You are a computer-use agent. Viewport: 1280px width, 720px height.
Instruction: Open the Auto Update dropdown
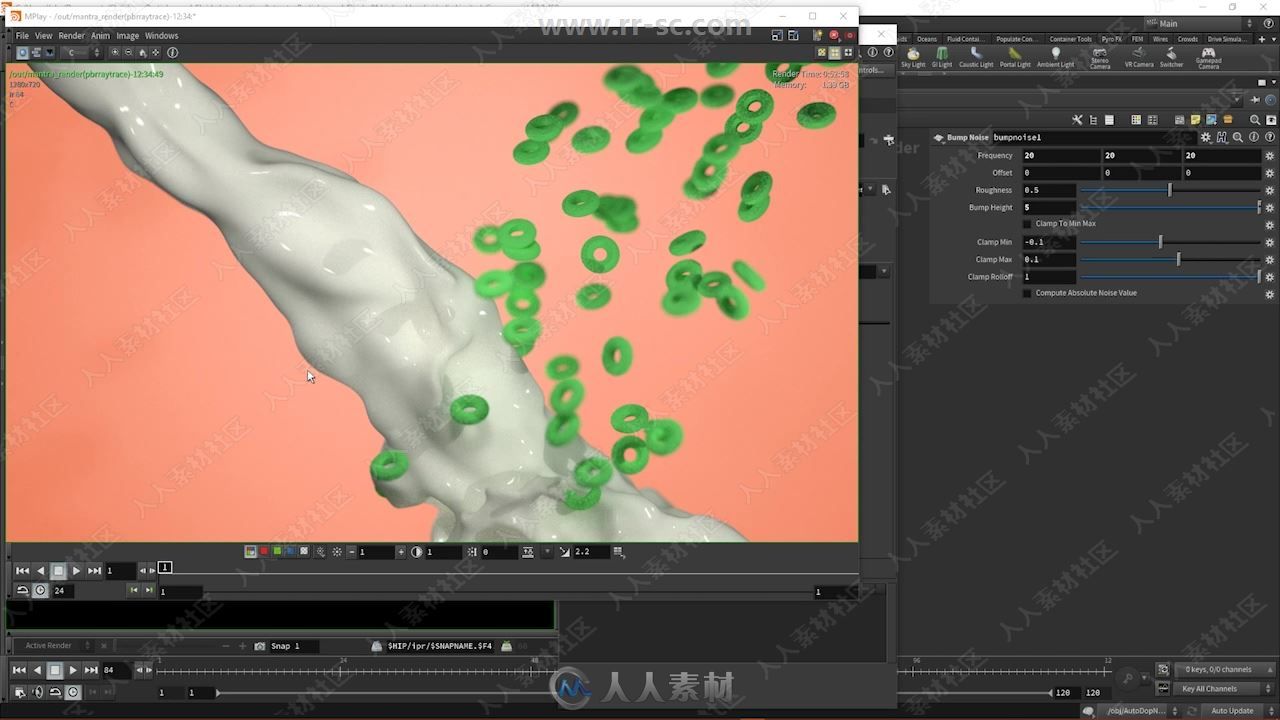[x=1238, y=711]
